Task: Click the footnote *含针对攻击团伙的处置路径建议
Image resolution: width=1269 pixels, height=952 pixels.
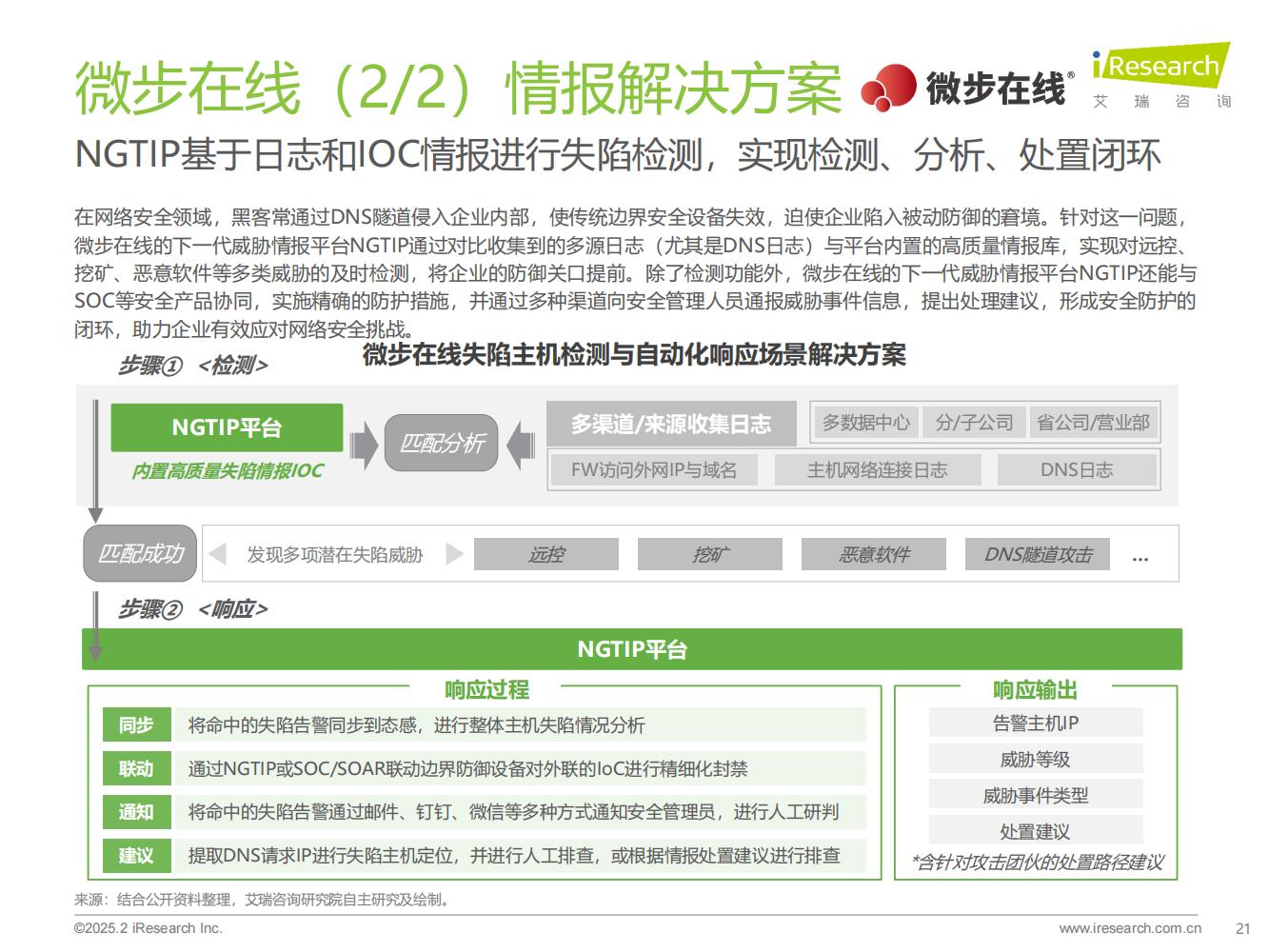Action: (x=1038, y=863)
